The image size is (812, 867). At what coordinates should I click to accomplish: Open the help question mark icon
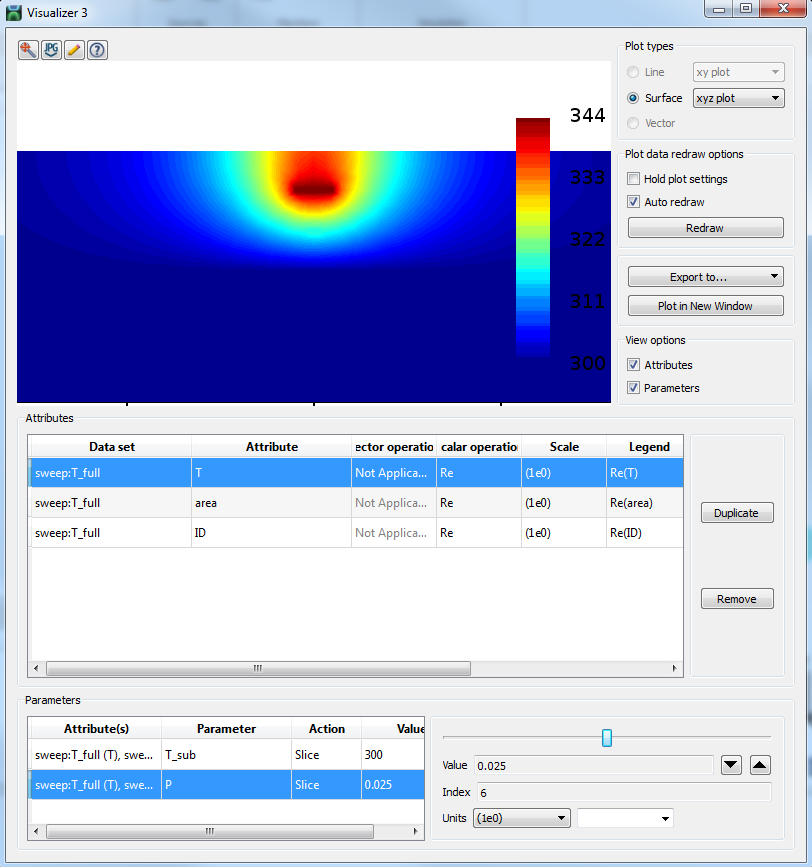click(x=97, y=50)
